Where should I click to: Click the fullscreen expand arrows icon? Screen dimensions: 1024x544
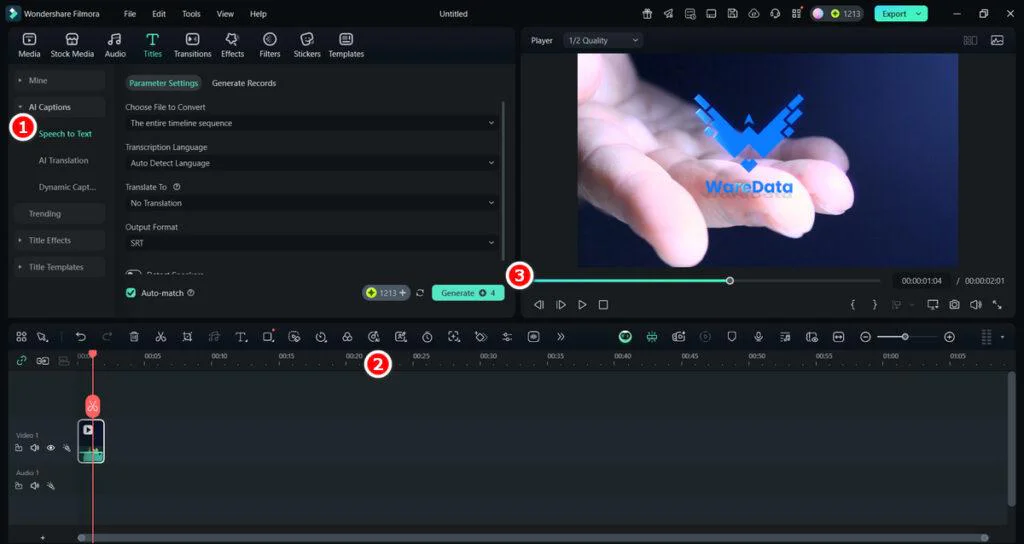coord(997,305)
